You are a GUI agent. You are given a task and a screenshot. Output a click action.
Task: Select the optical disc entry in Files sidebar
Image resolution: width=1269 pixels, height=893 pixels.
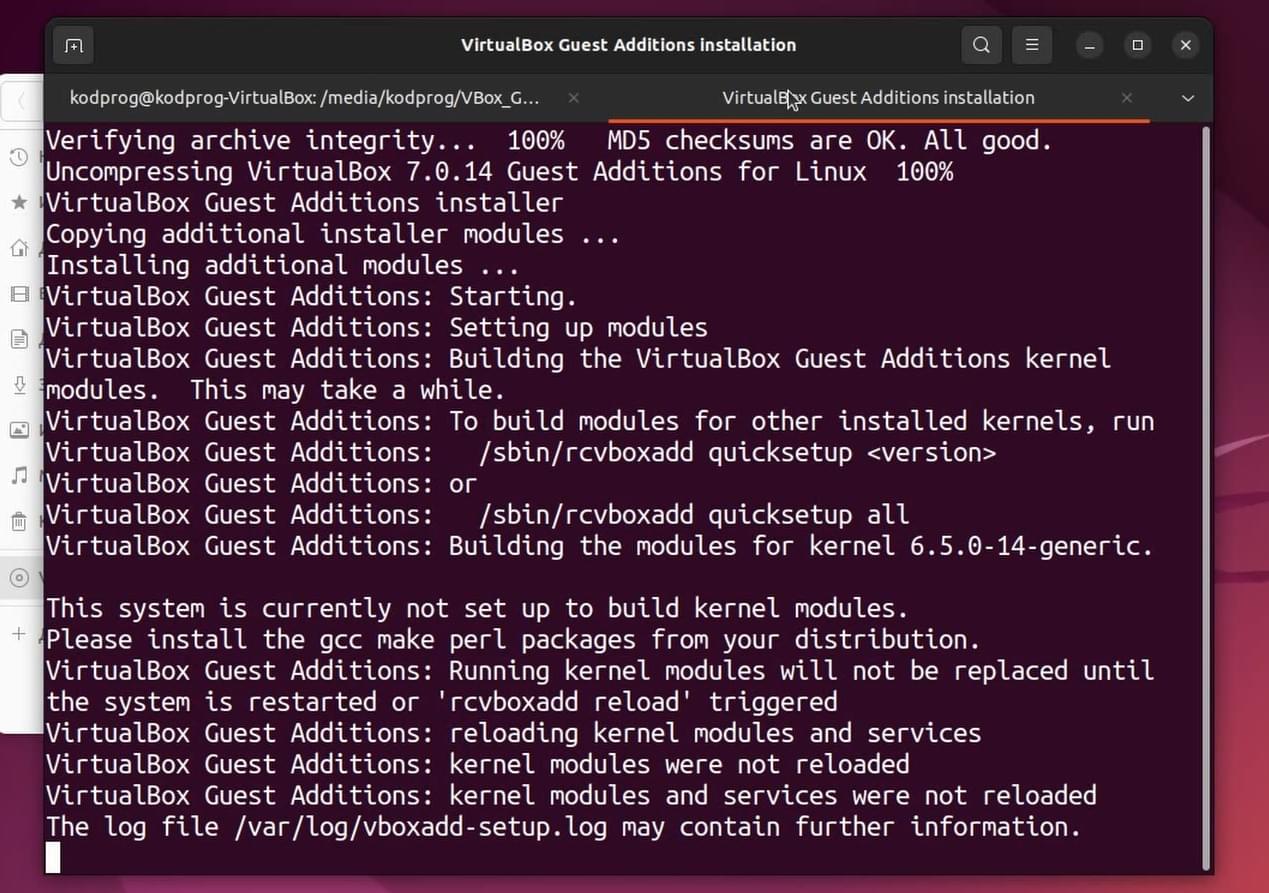pyautogui.click(x=18, y=578)
